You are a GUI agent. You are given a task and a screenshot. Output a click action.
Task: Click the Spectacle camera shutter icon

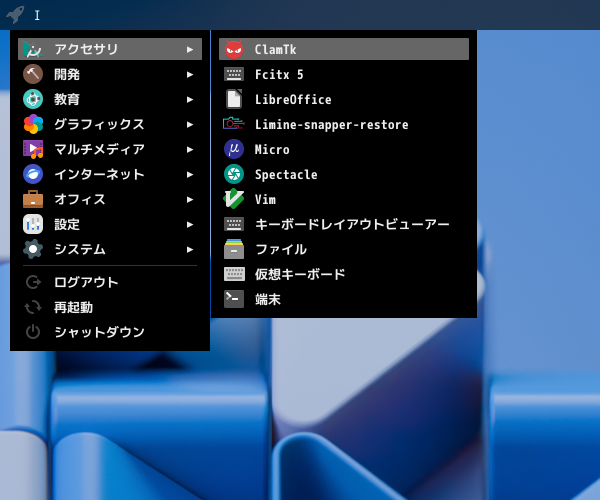click(234, 174)
